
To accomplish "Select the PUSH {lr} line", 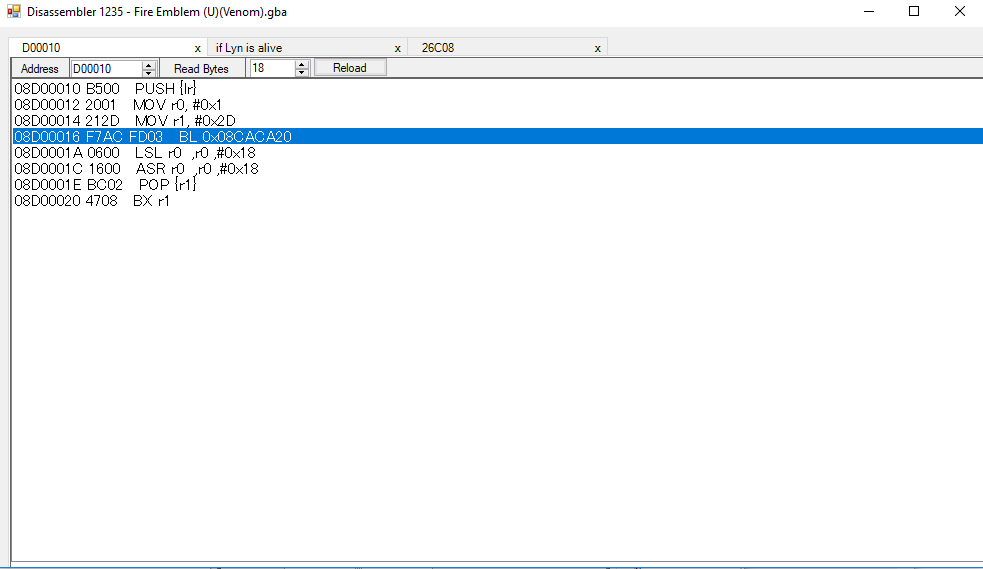I will tap(498, 88).
